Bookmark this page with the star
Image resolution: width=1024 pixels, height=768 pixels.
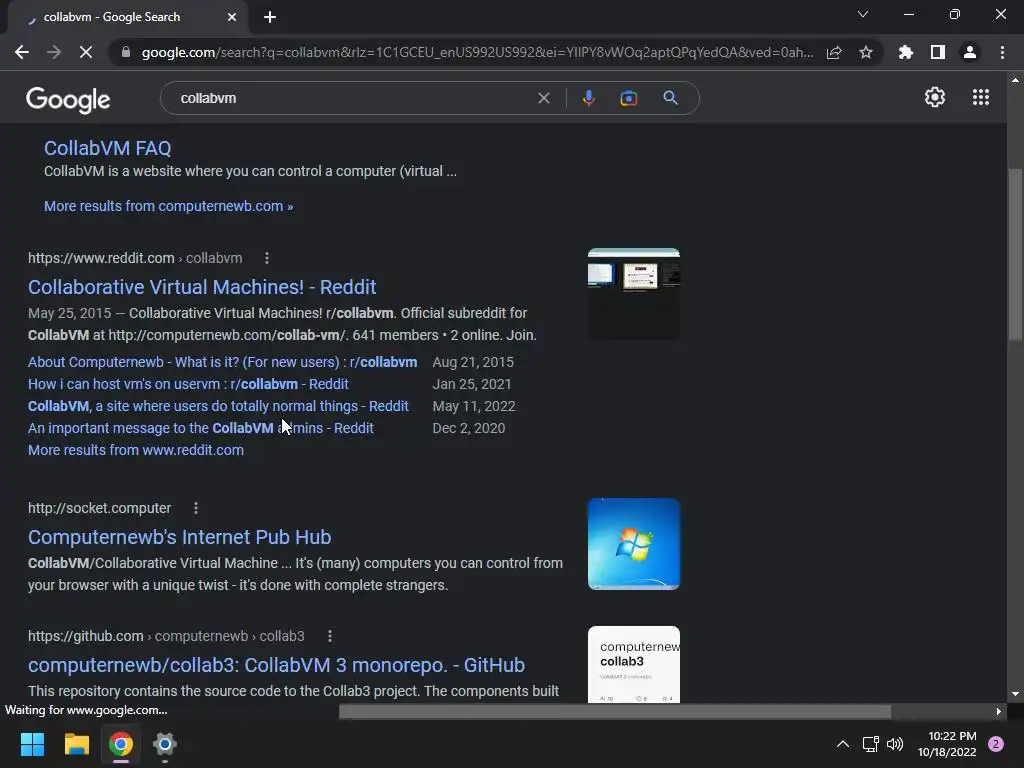866,52
